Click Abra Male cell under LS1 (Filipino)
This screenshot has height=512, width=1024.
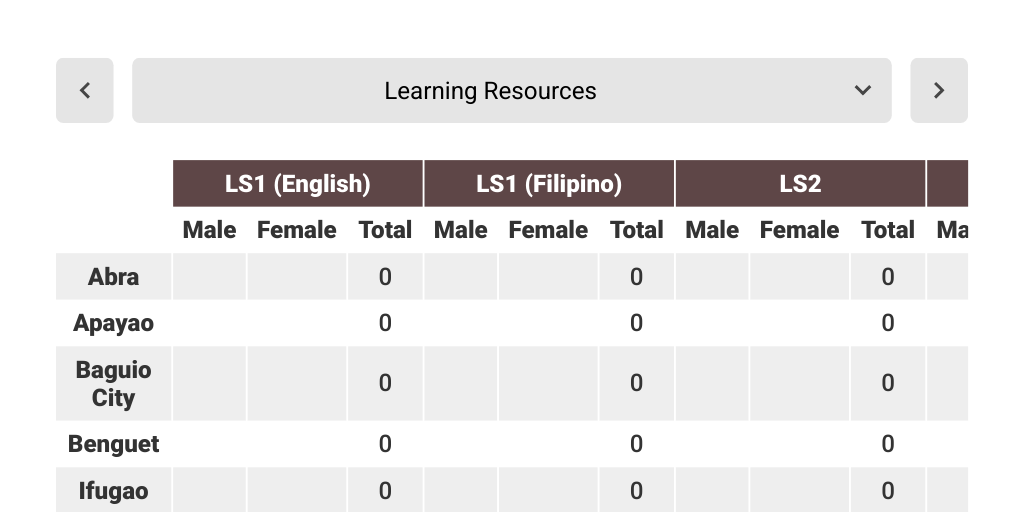[461, 277]
